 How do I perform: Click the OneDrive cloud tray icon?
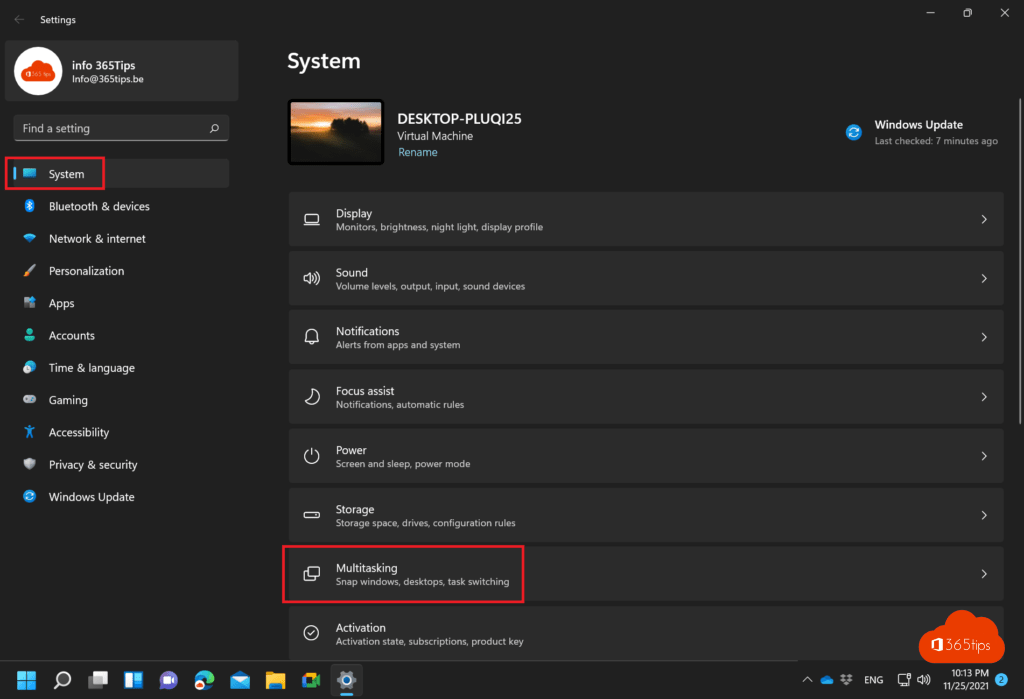(x=827, y=680)
